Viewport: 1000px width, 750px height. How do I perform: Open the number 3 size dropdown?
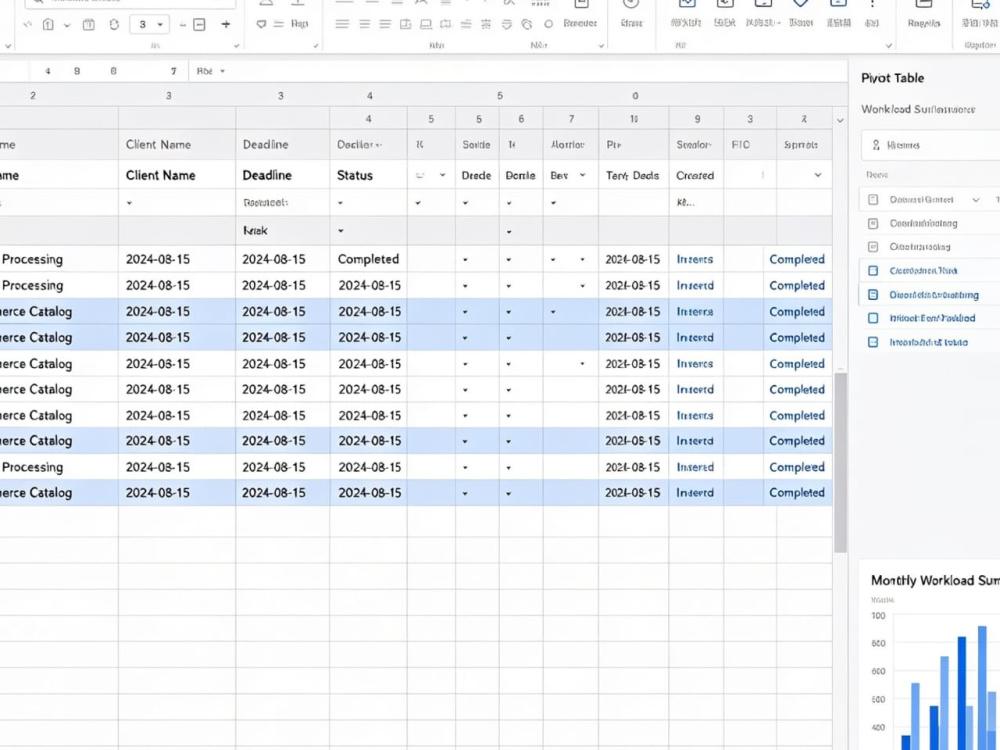pyautogui.click(x=149, y=24)
